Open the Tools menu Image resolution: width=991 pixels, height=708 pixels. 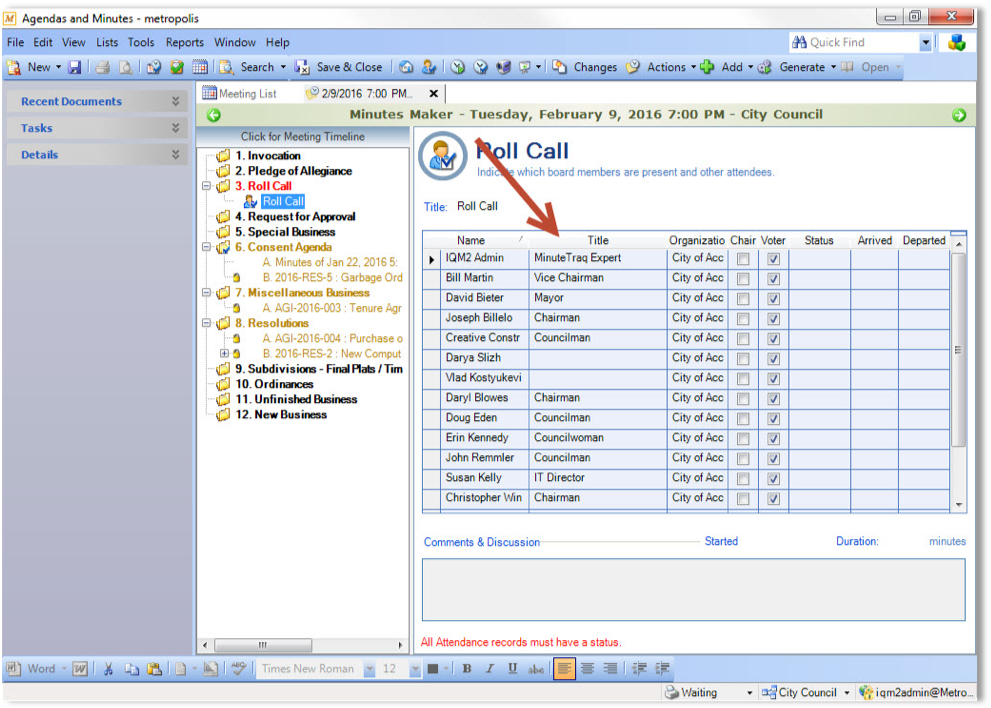141,42
